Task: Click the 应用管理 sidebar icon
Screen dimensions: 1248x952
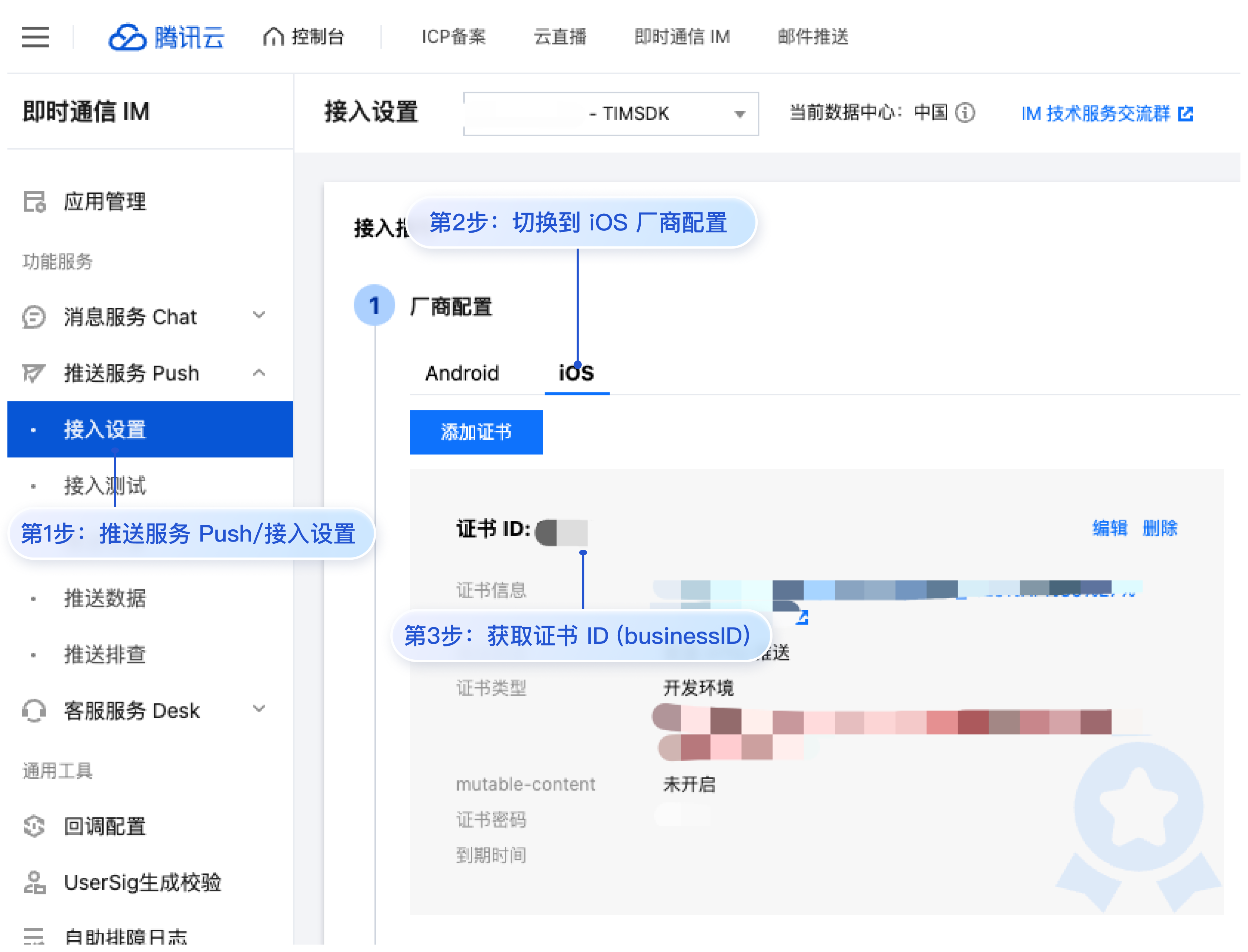Action: tap(34, 202)
